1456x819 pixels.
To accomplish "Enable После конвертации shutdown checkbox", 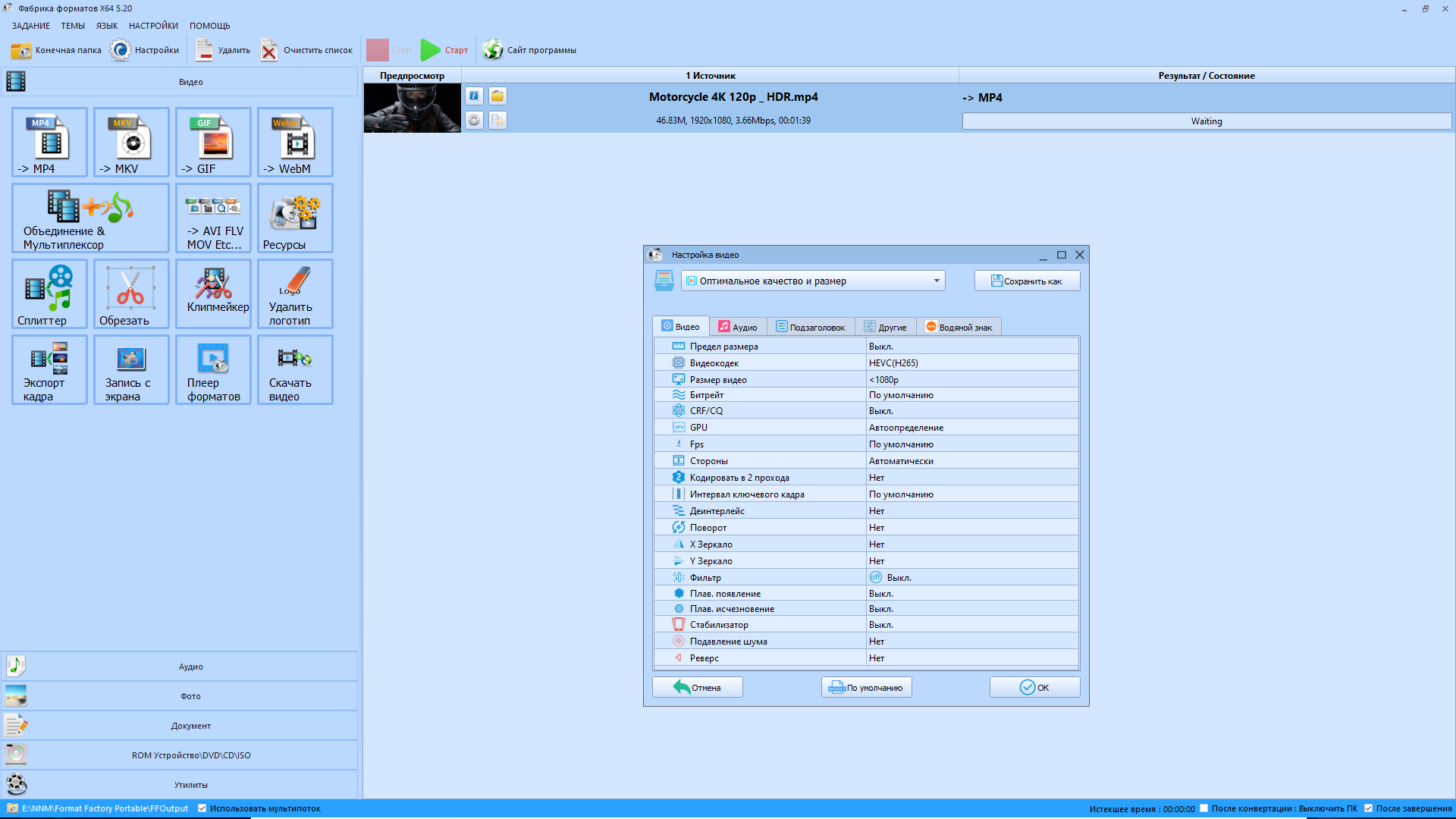I will coord(1203,808).
